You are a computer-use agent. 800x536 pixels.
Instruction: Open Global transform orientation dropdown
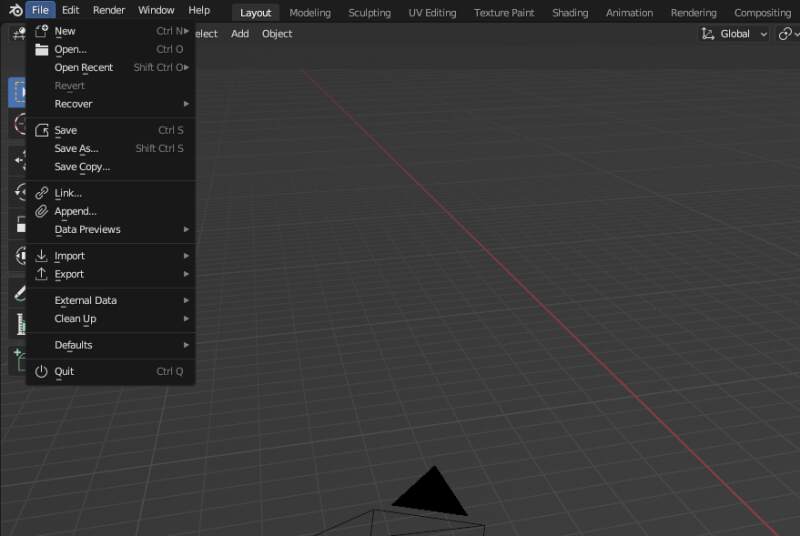click(x=734, y=34)
